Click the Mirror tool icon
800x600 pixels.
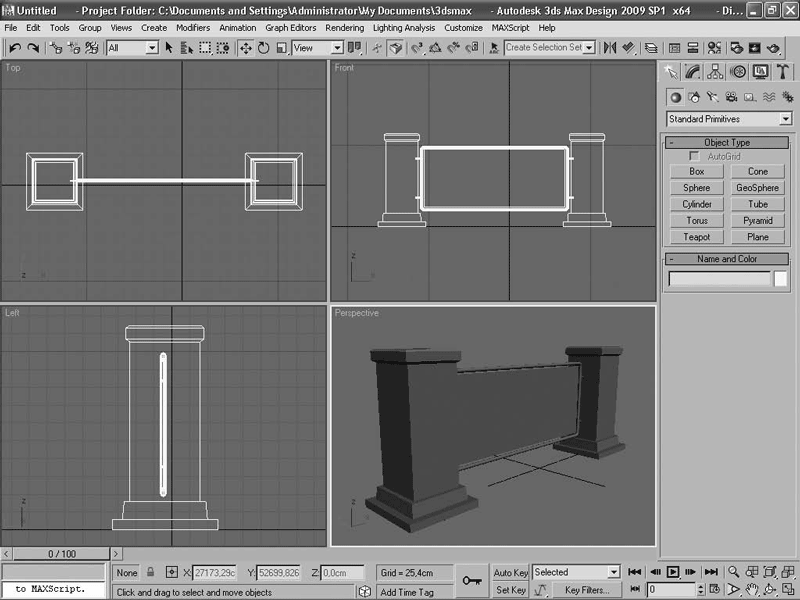609,47
